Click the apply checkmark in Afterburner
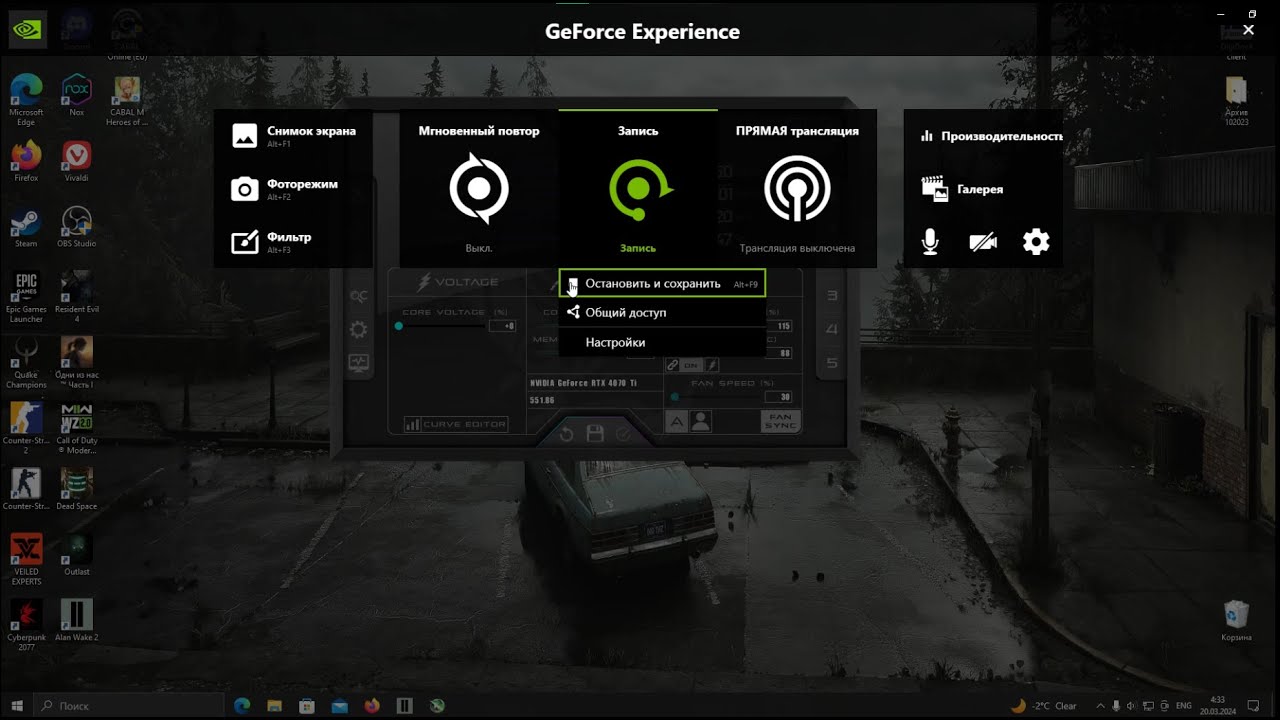Viewport: 1280px width, 720px height. click(624, 434)
